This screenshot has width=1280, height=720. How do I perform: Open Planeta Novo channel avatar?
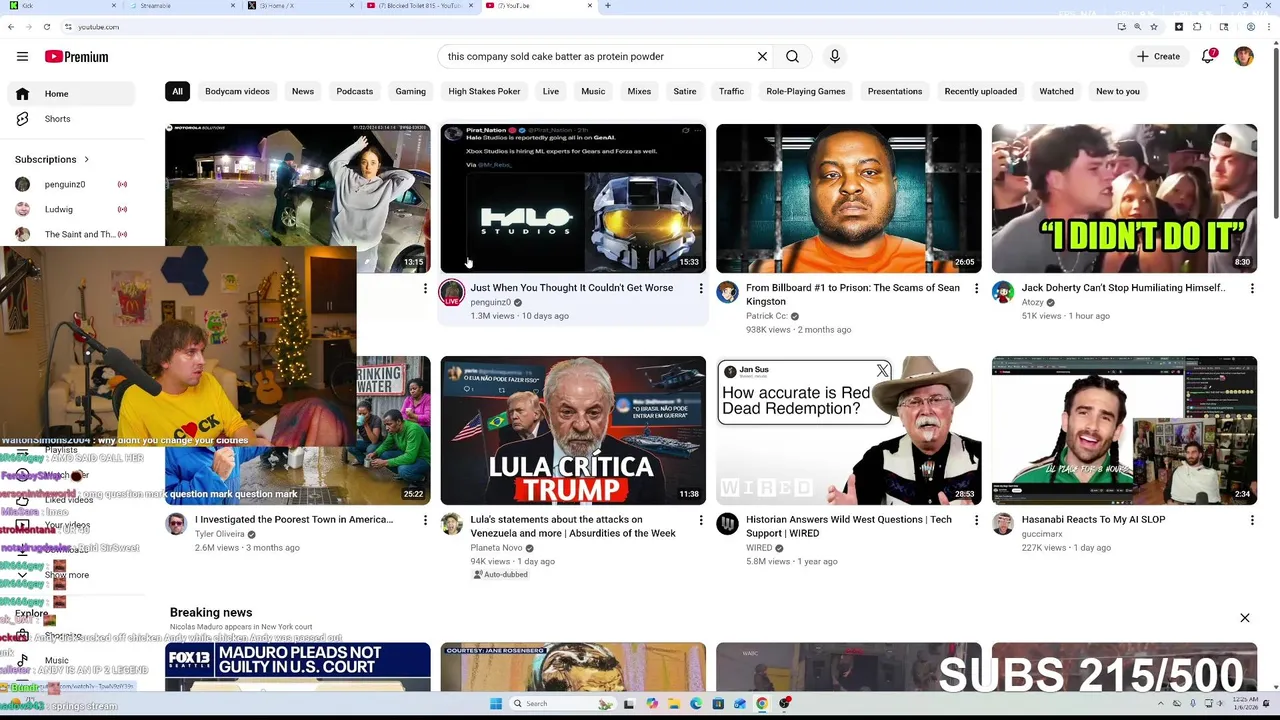click(x=452, y=524)
